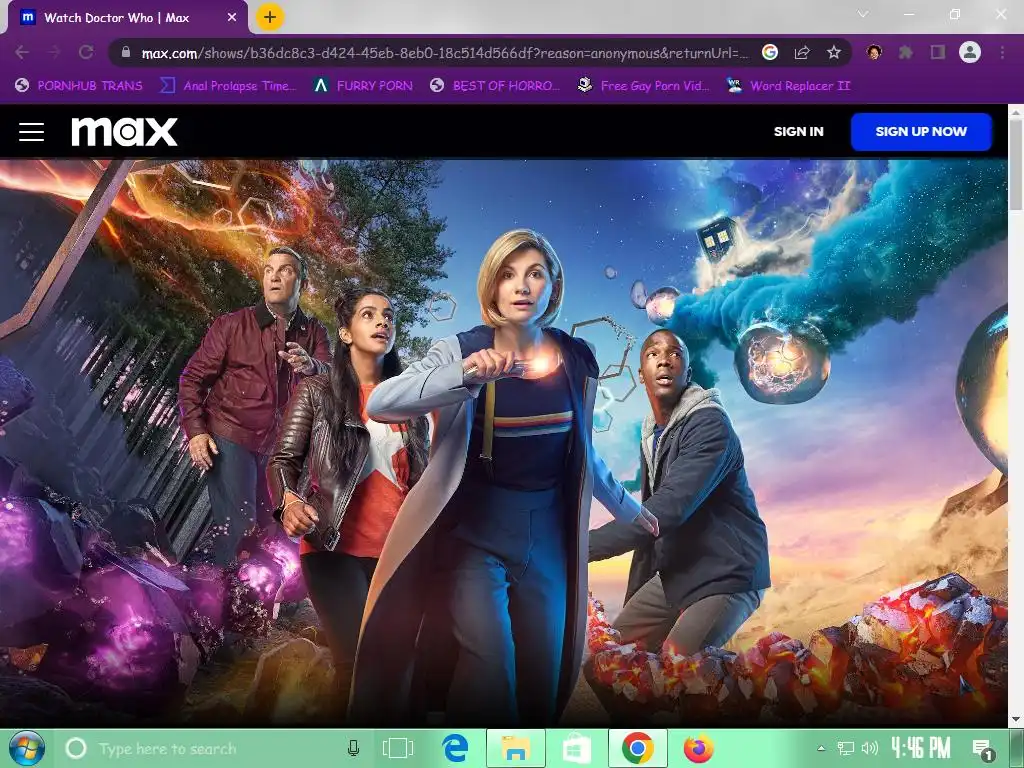This screenshot has width=1024, height=768.
Task: Click the SIGN UP NOW button
Action: (x=921, y=131)
